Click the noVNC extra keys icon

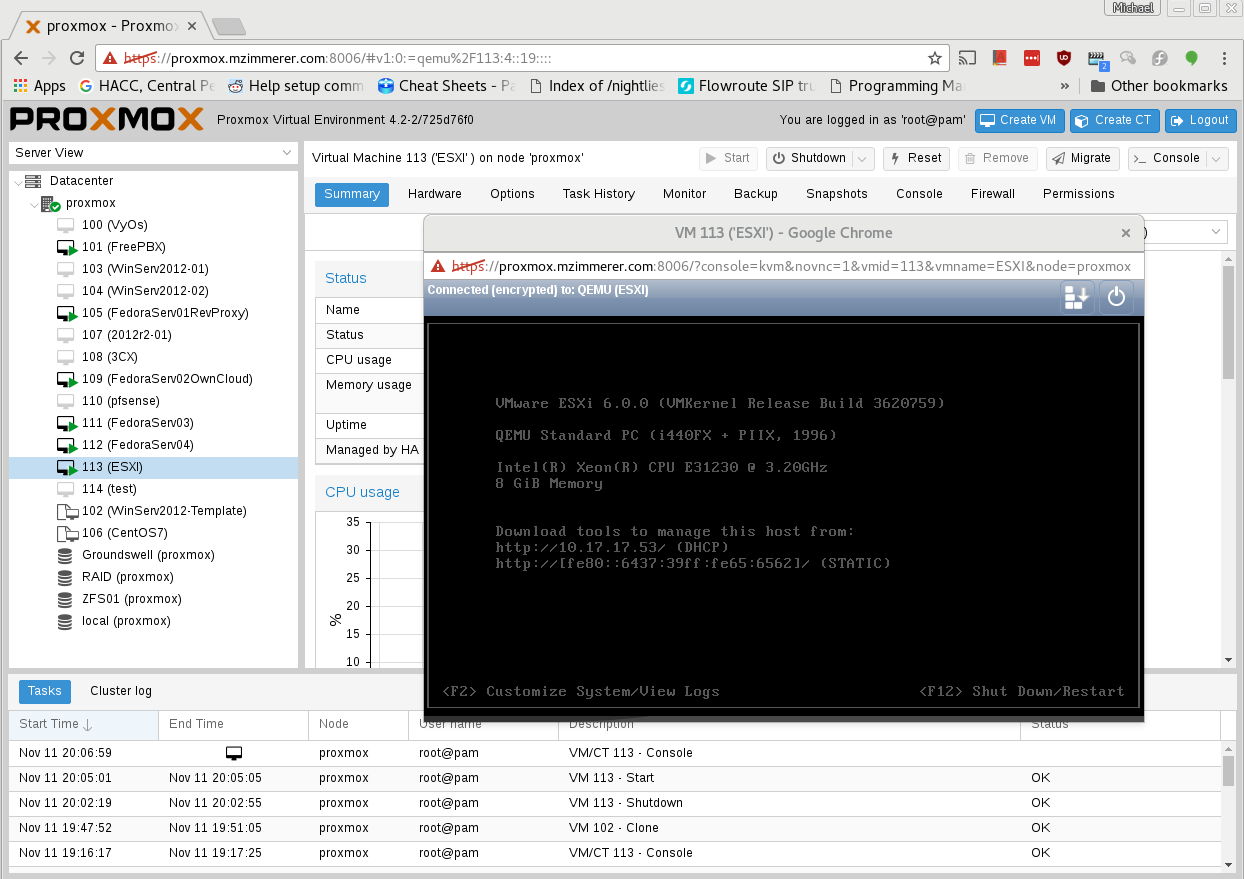pos(1077,297)
